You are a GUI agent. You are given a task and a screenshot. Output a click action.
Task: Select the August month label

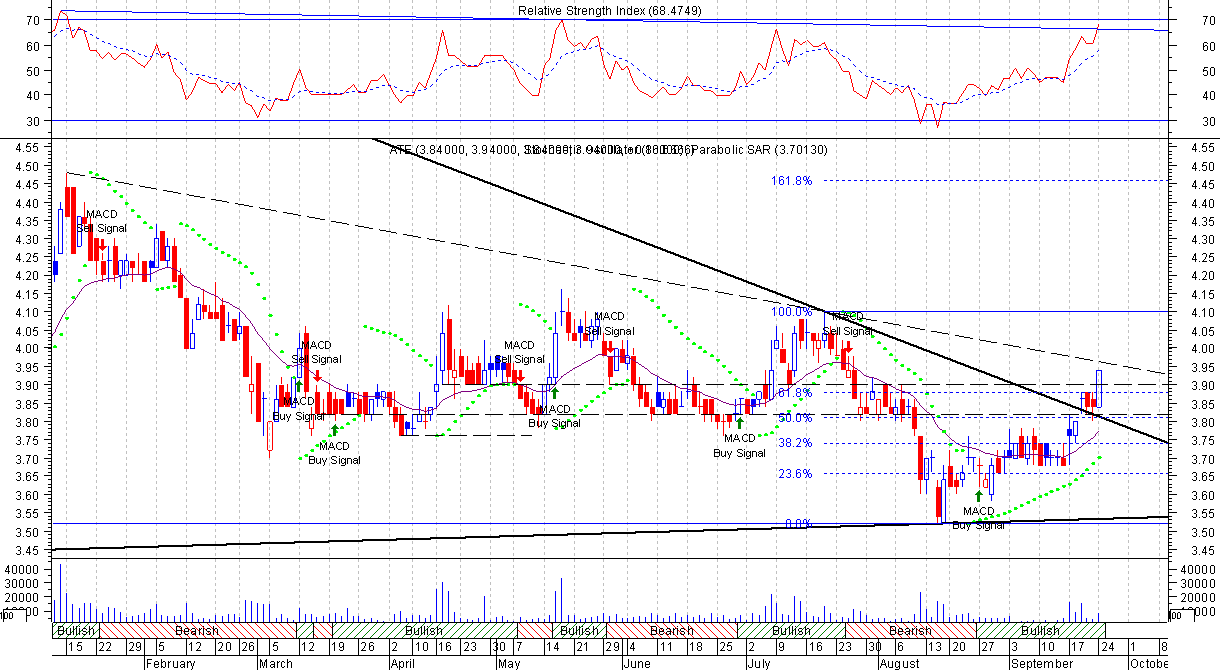pos(899,663)
